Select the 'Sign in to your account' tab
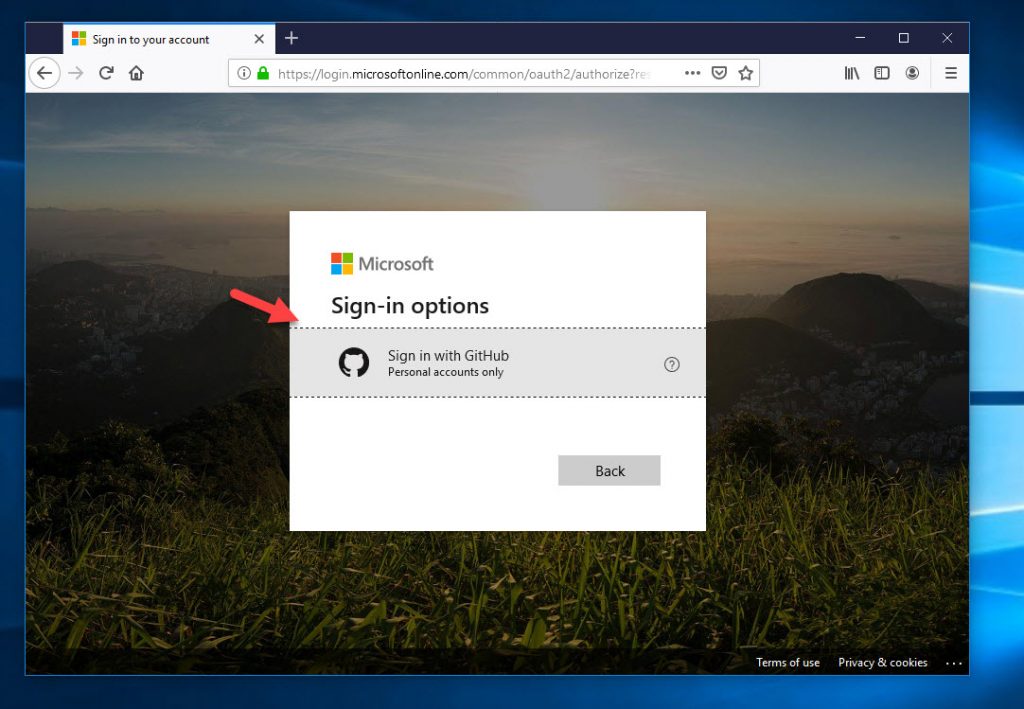This screenshot has width=1024, height=709. 150,39
